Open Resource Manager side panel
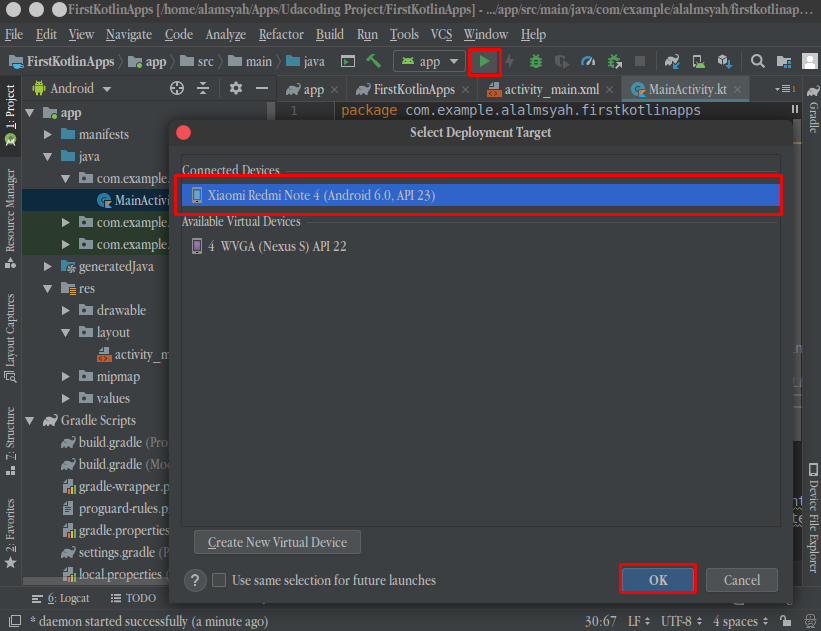This screenshot has height=631, width=821. tap(10, 219)
